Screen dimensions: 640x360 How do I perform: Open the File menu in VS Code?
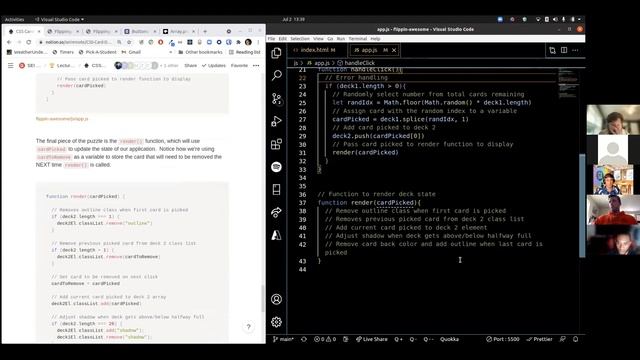[271, 39]
